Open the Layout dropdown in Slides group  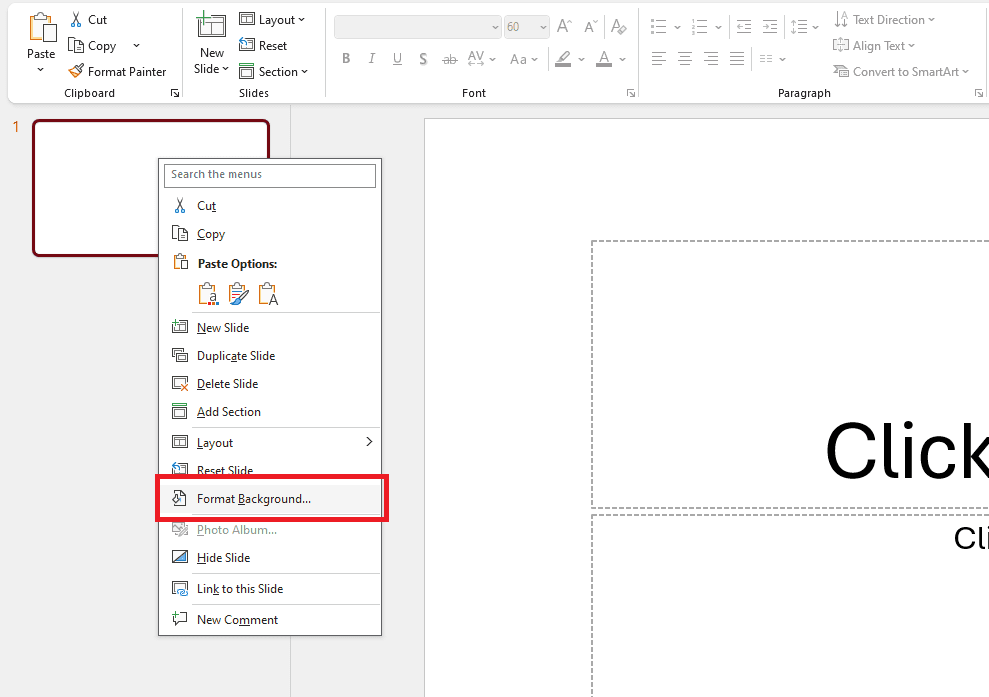click(x=272, y=20)
